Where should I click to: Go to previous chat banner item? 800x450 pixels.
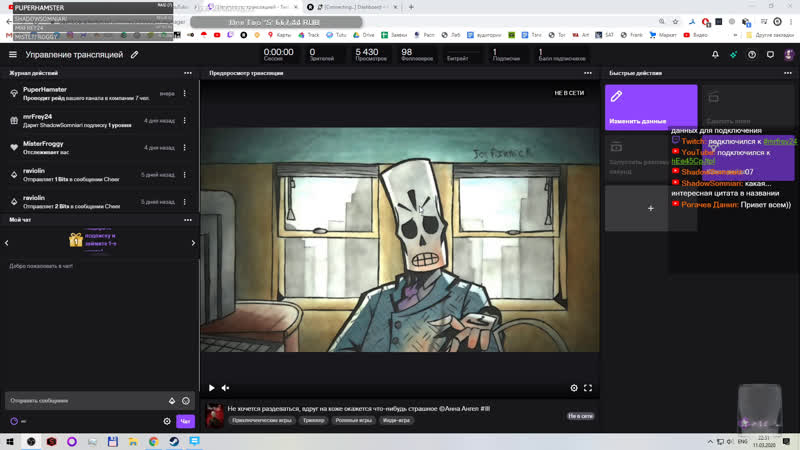point(7,243)
